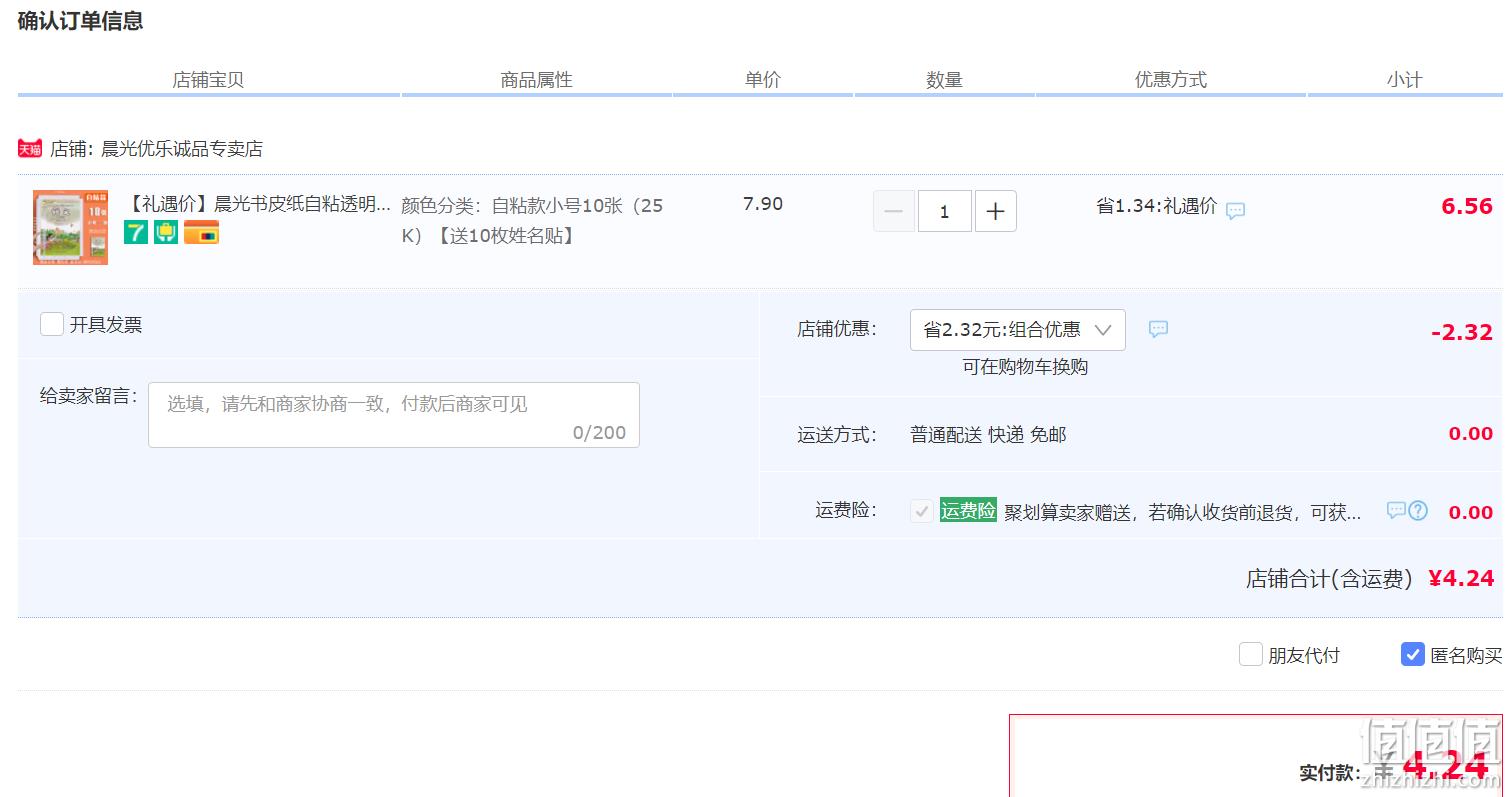This screenshot has height=797, width=1510.
Task: Click the 店铺宝贝 column header
Action: [208, 80]
